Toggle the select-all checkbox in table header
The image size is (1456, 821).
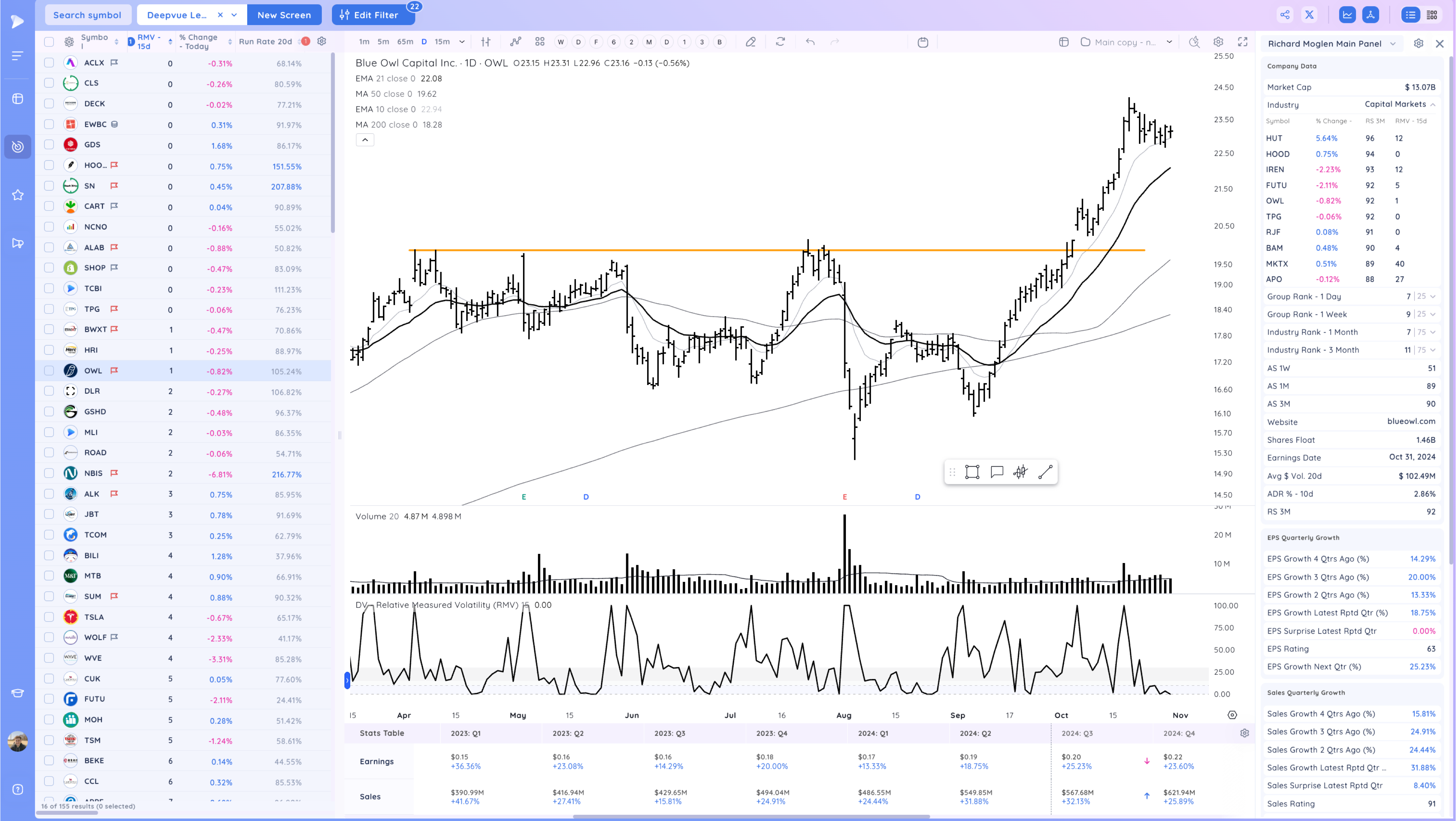(x=49, y=42)
